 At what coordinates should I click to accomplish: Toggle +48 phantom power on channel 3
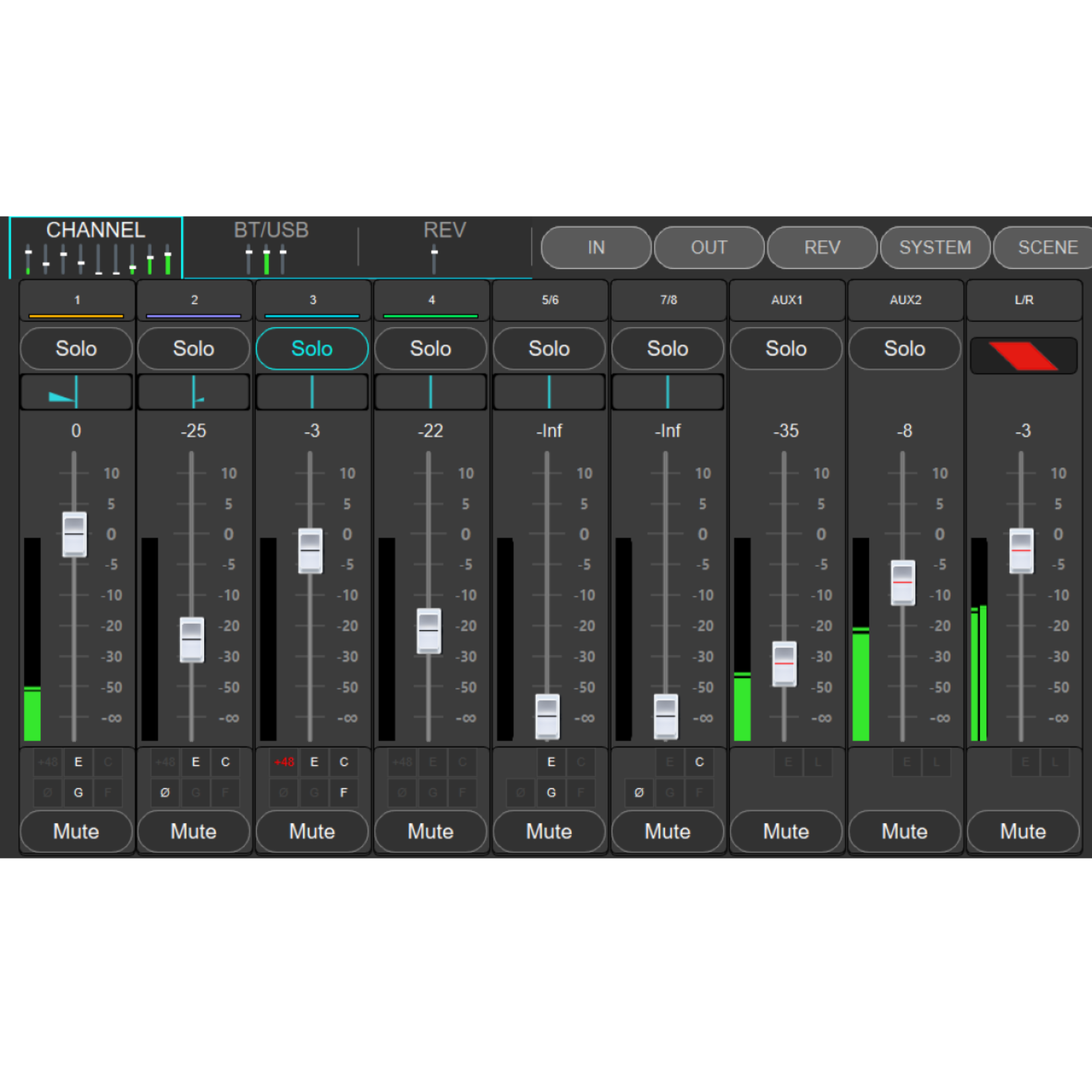click(x=284, y=762)
